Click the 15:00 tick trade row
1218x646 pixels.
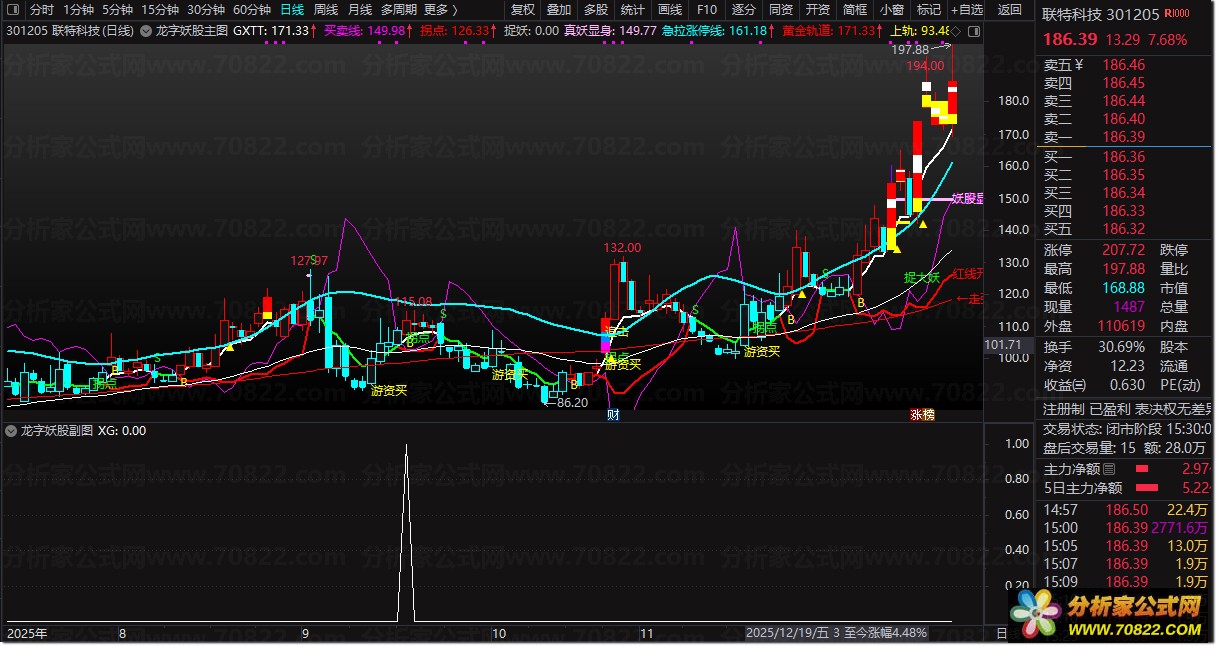[1125, 527]
